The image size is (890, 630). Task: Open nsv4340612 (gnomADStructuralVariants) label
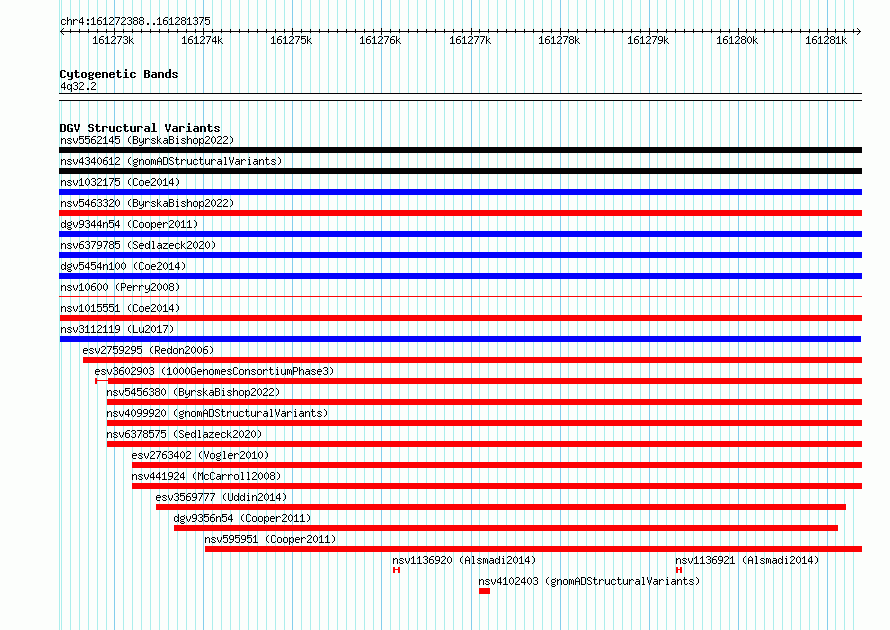click(171, 161)
